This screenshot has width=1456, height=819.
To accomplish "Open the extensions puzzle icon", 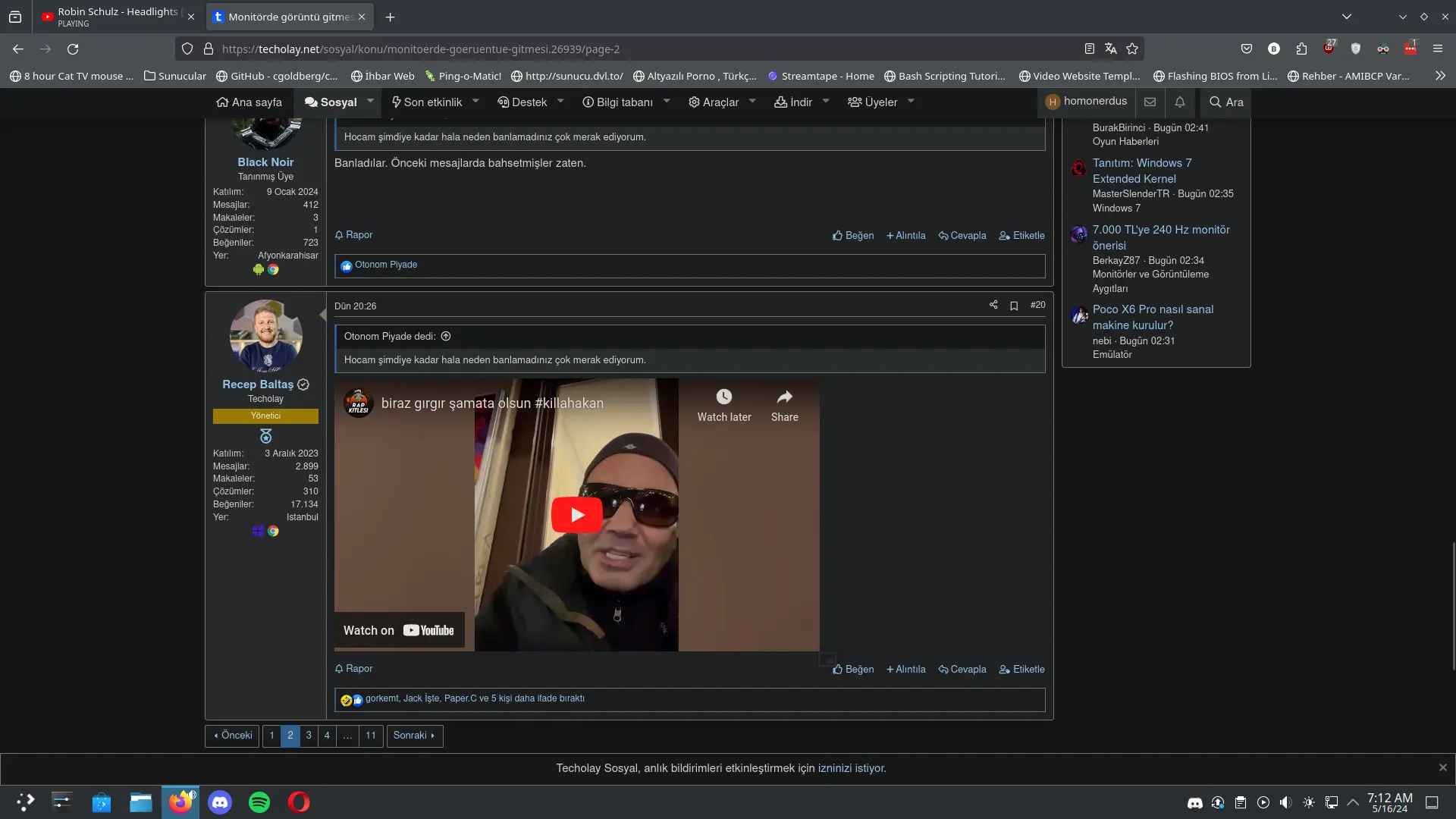I will point(1301,49).
